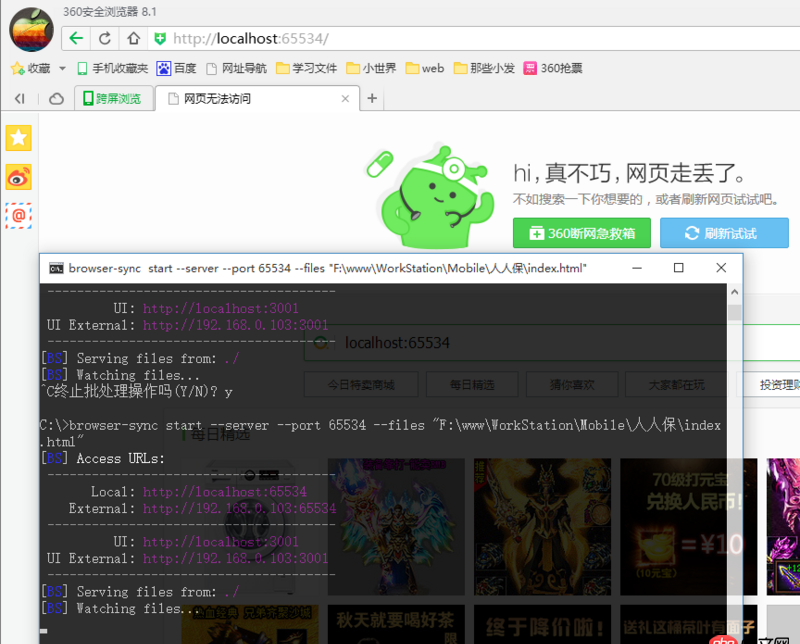This screenshot has width=800, height=644.
Task: Click the @ icon in the left sidebar
Action: point(18,215)
